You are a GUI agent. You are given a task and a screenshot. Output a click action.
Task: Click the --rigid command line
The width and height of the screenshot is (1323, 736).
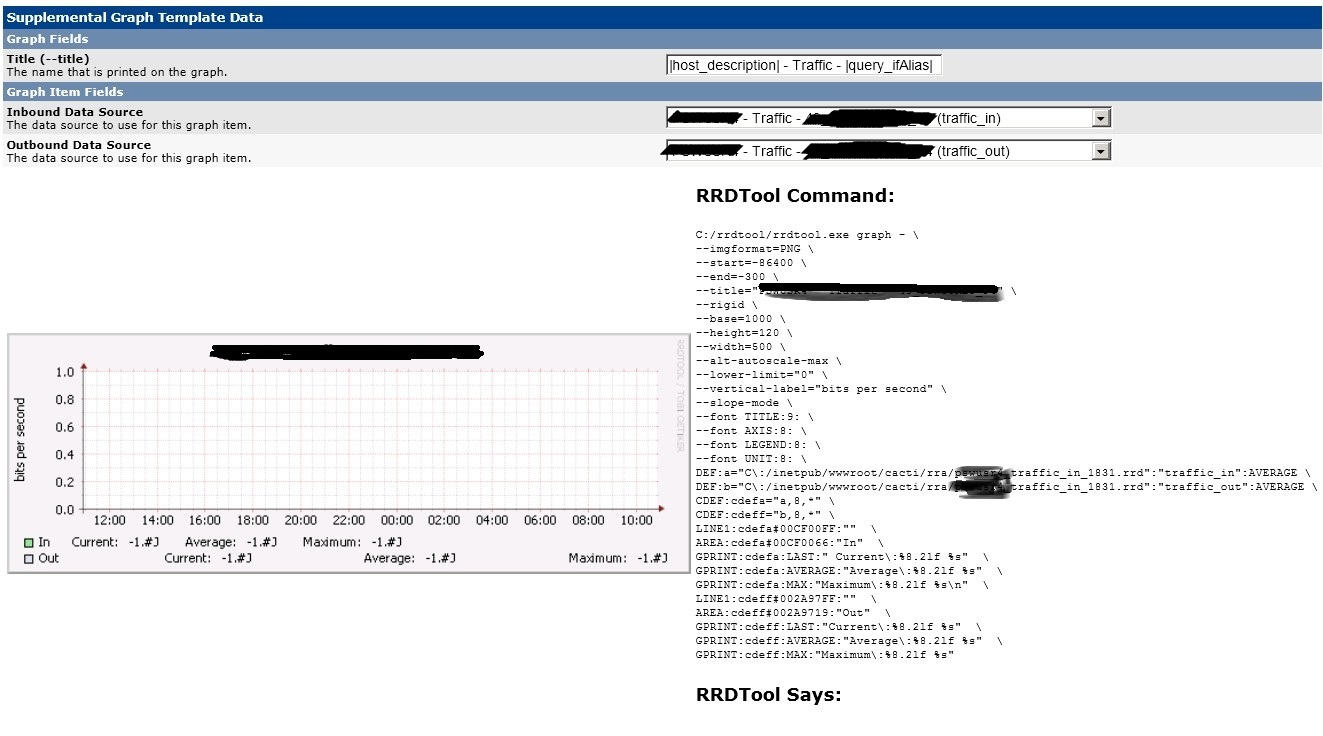(x=727, y=304)
